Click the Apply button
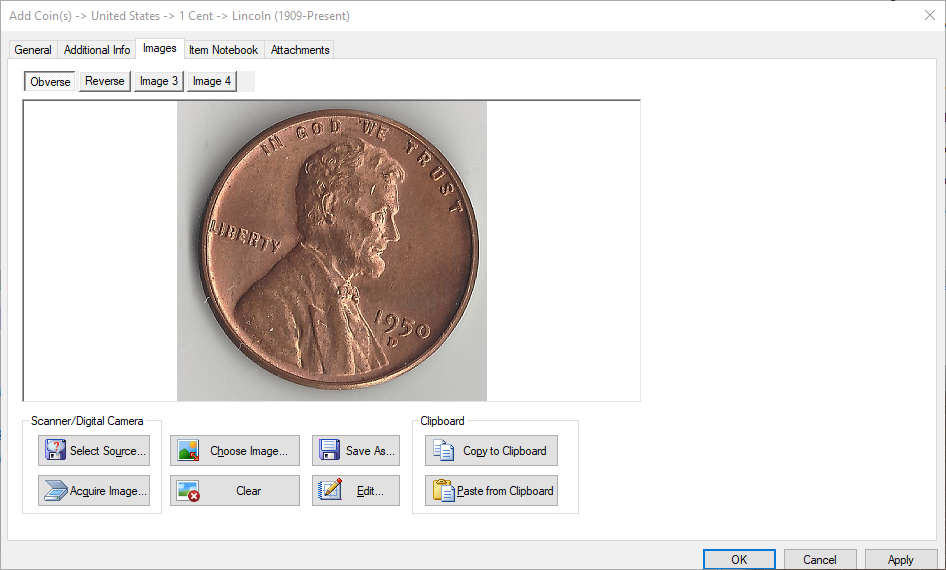The width and height of the screenshot is (946, 570). point(901,559)
